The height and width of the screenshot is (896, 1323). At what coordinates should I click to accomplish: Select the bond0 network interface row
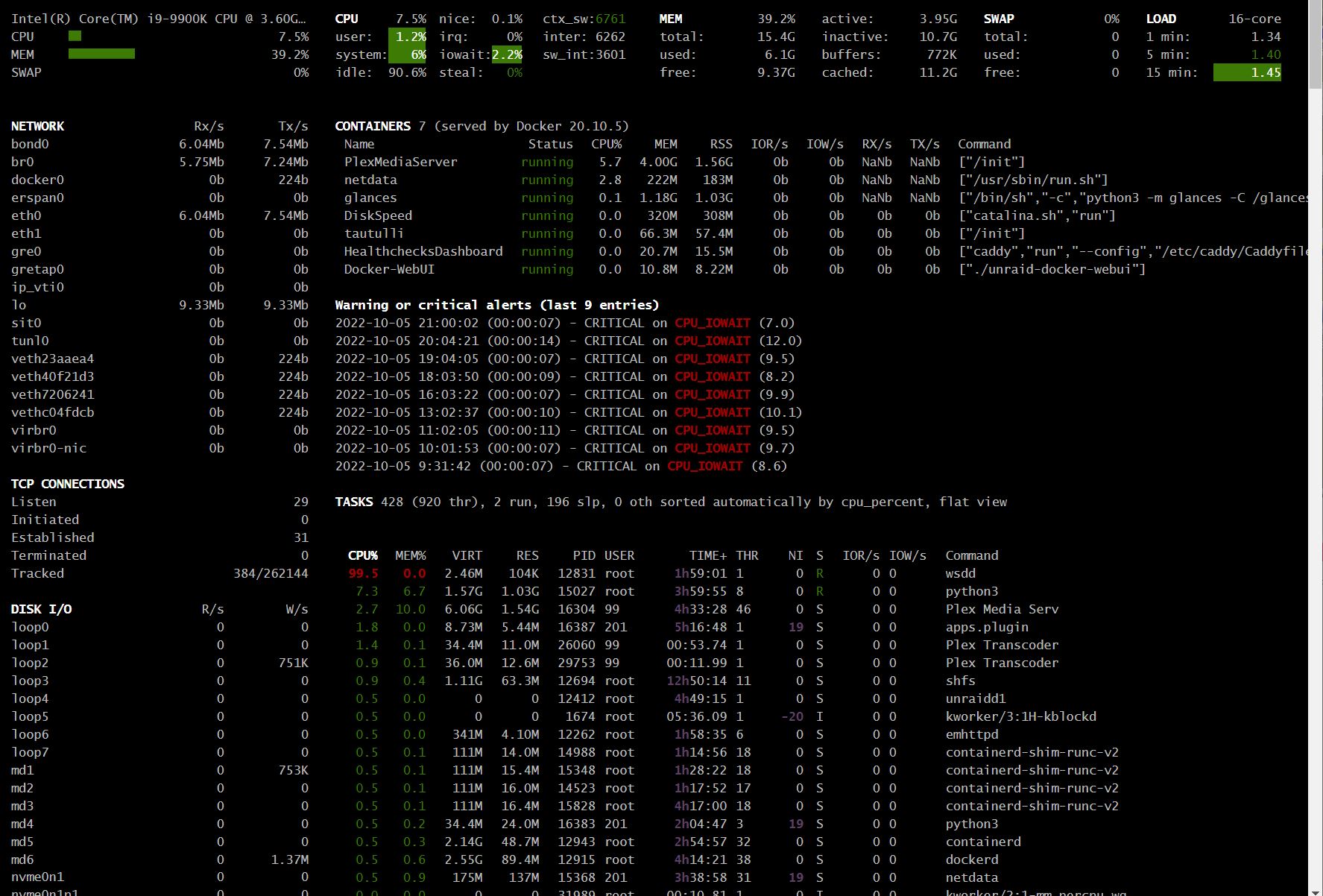point(30,144)
